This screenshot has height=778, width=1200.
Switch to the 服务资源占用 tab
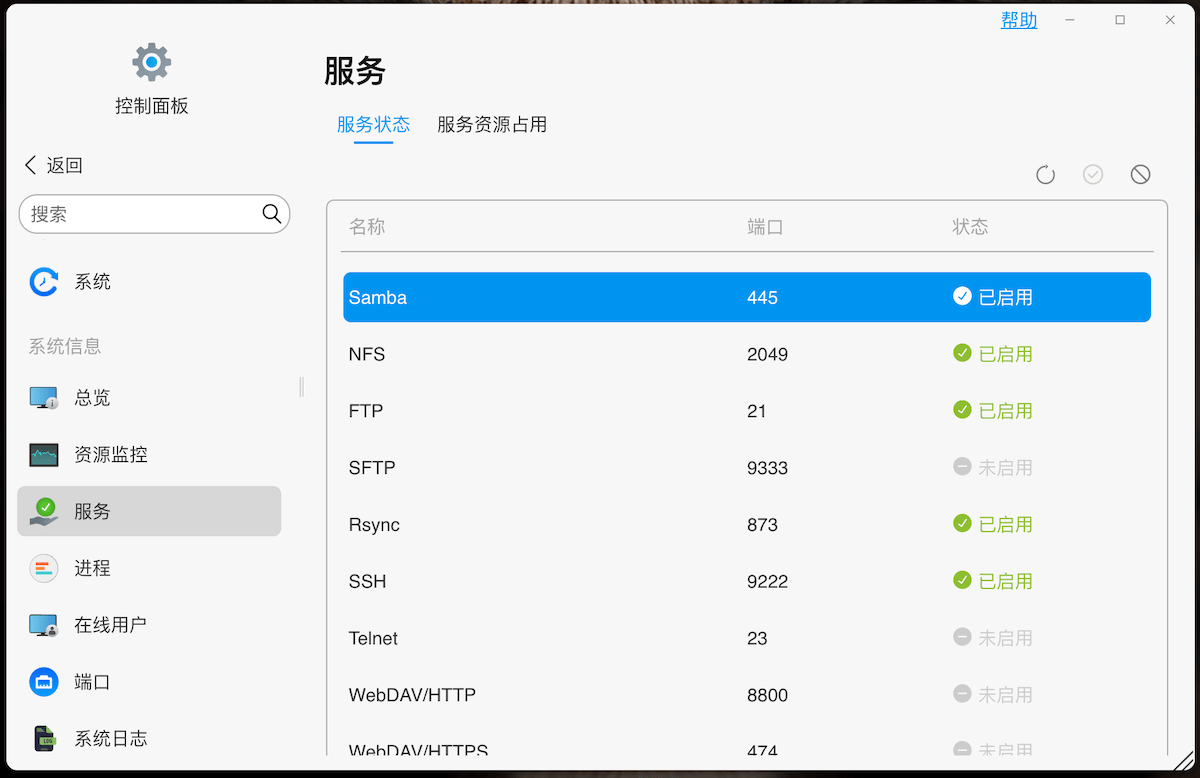(492, 124)
